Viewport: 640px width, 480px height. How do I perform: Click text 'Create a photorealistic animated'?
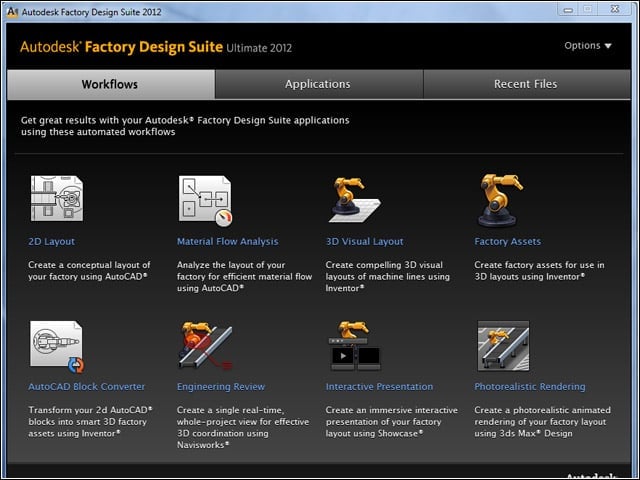pos(542,410)
